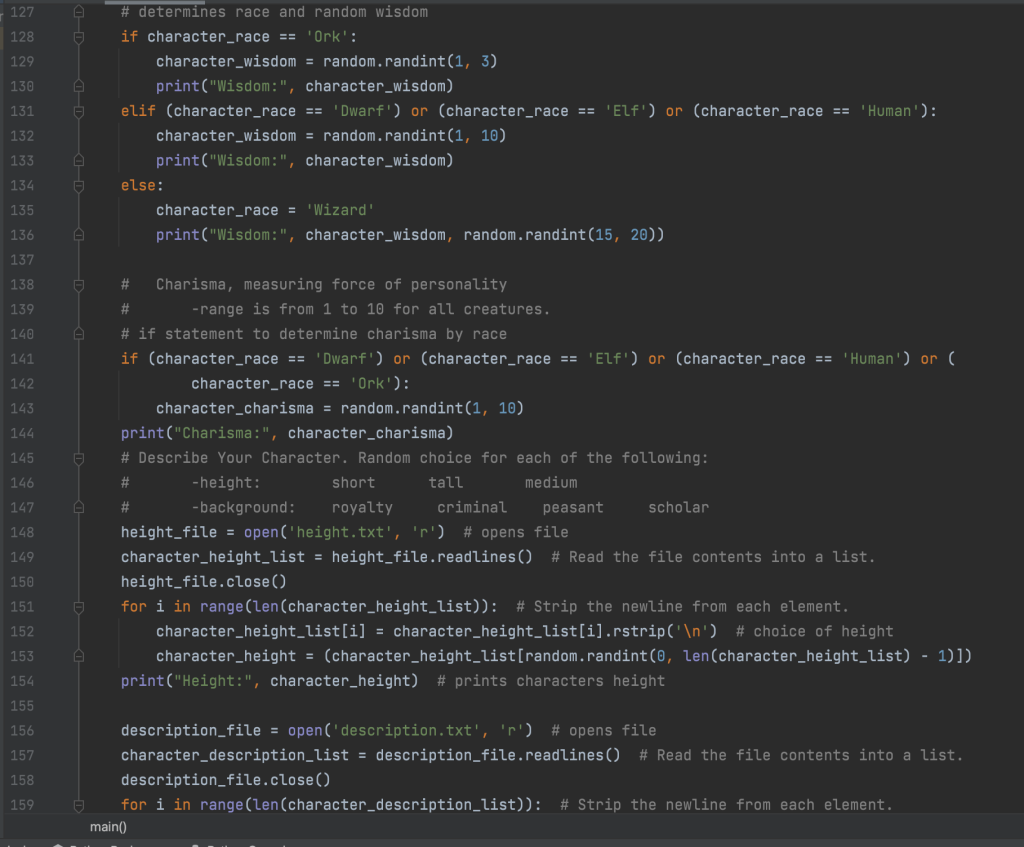Collapse the else block fold at line 134
The height and width of the screenshot is (847, 1024).
79,185
